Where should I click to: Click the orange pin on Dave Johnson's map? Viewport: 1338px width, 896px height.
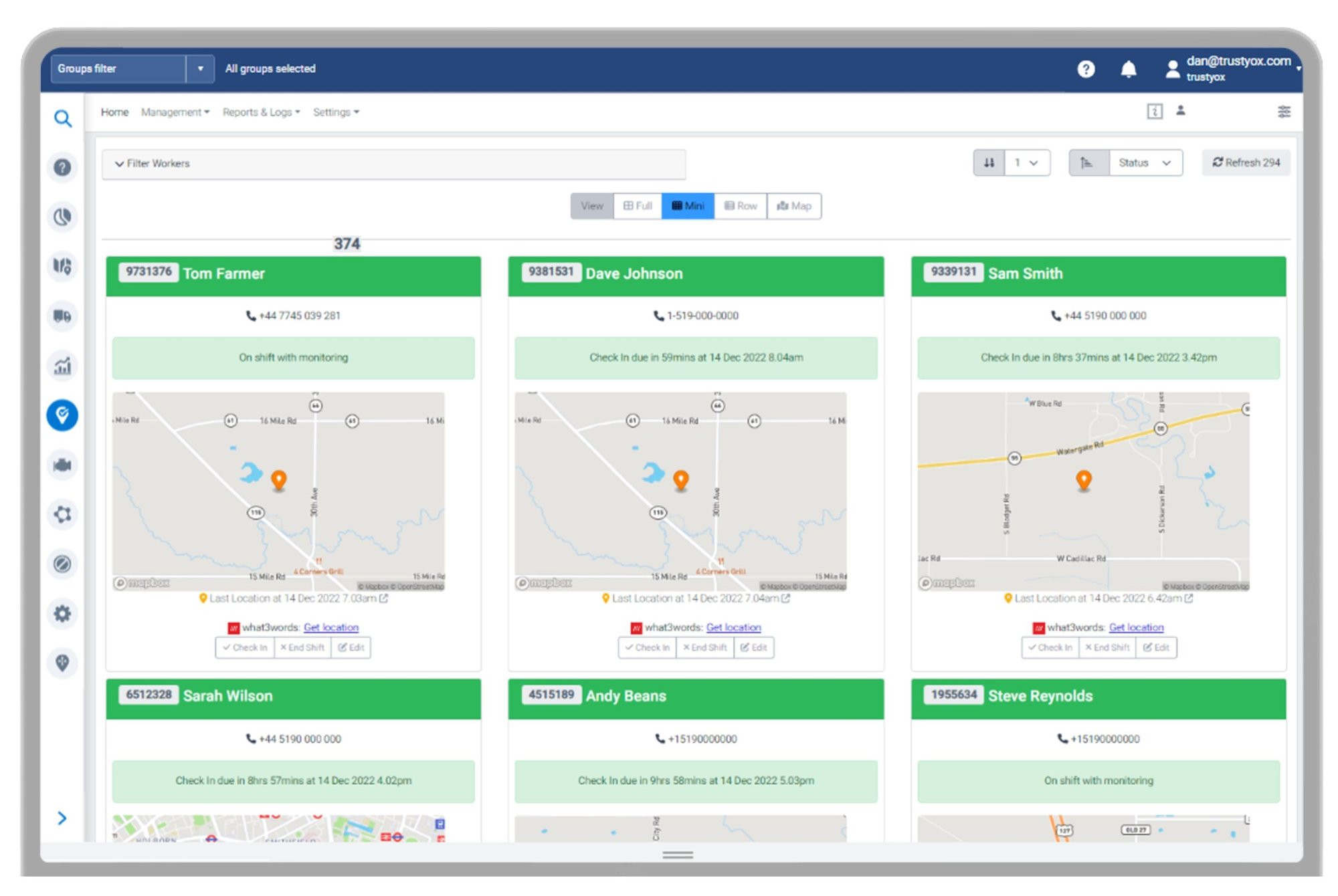point(681,480)
